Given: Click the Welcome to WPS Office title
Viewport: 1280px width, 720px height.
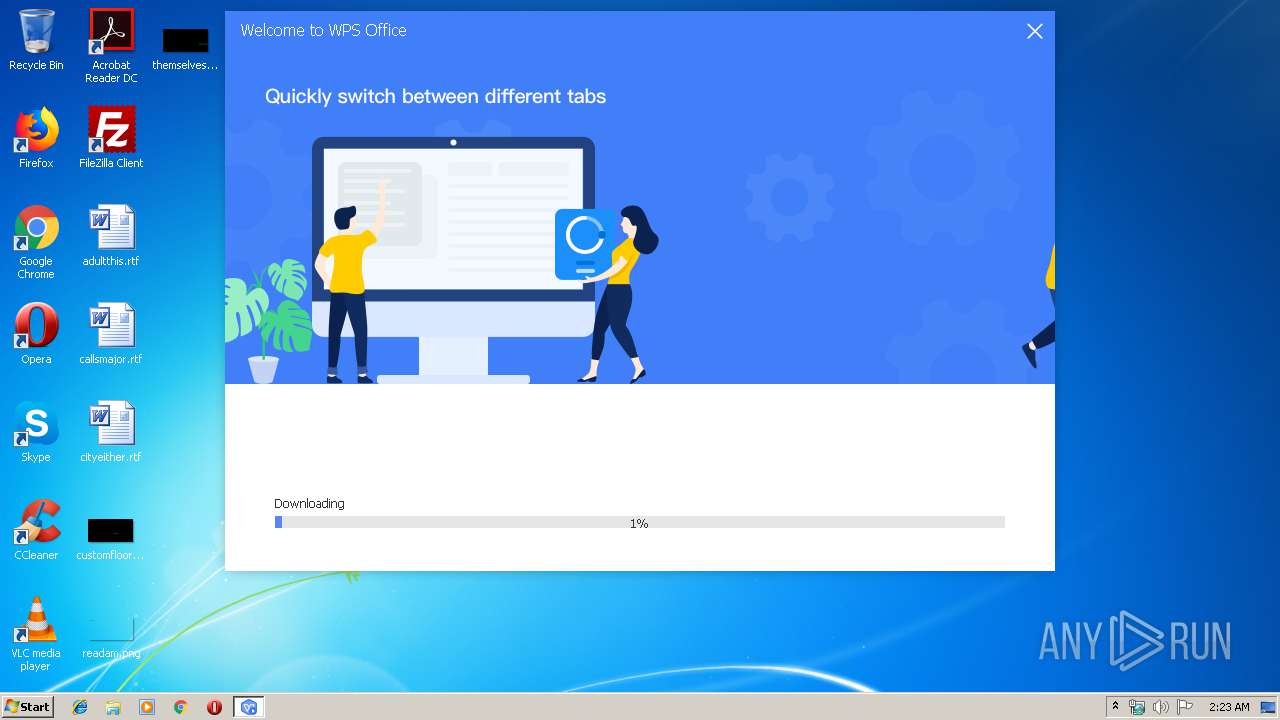Looking at the screenshot, I should [x=323, y=30].
